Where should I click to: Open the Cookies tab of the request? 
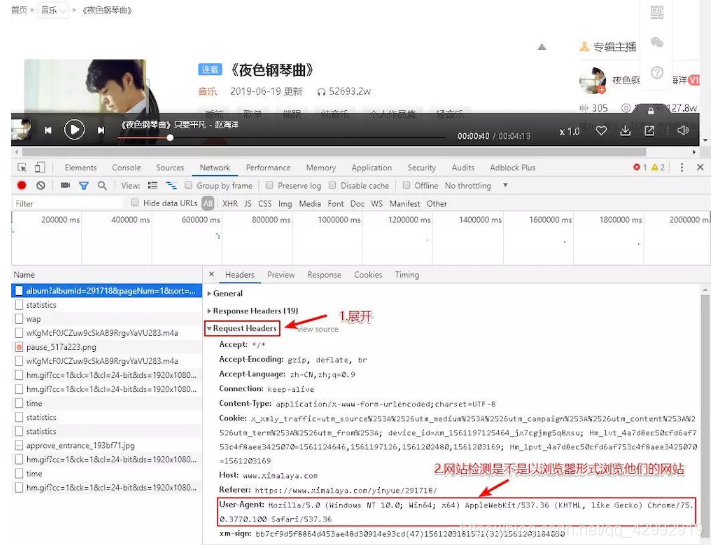368,275
